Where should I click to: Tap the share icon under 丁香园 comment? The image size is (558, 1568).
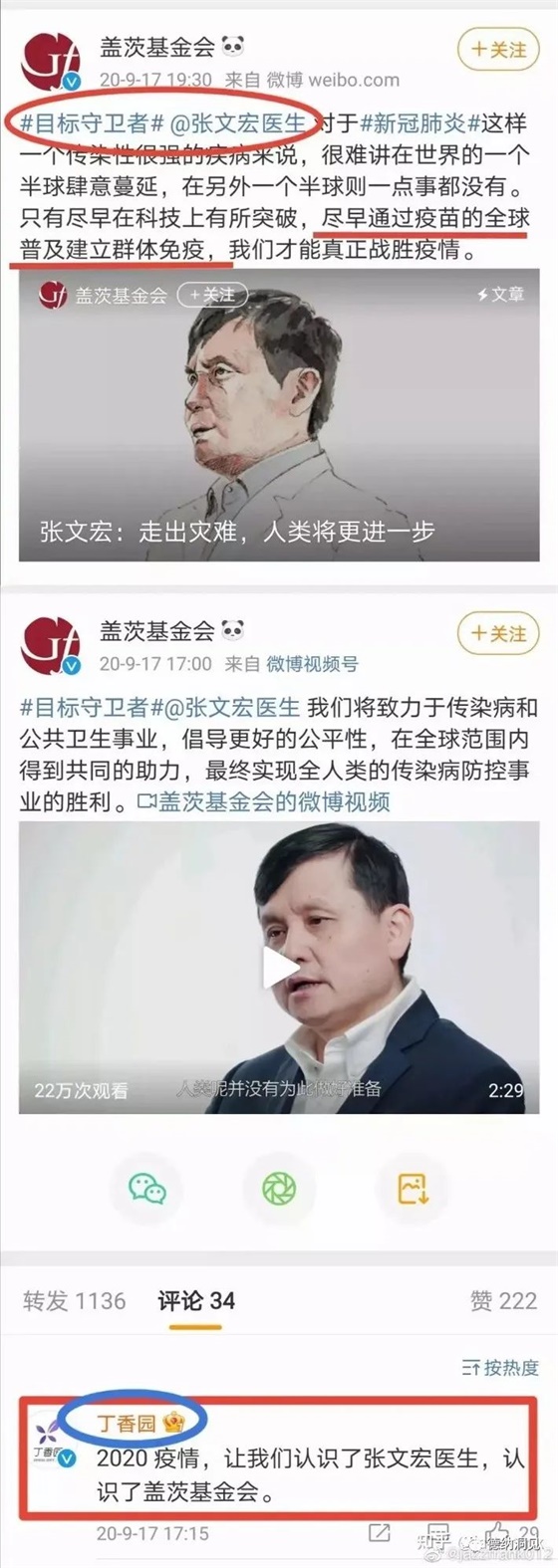tap(379, 1532)
